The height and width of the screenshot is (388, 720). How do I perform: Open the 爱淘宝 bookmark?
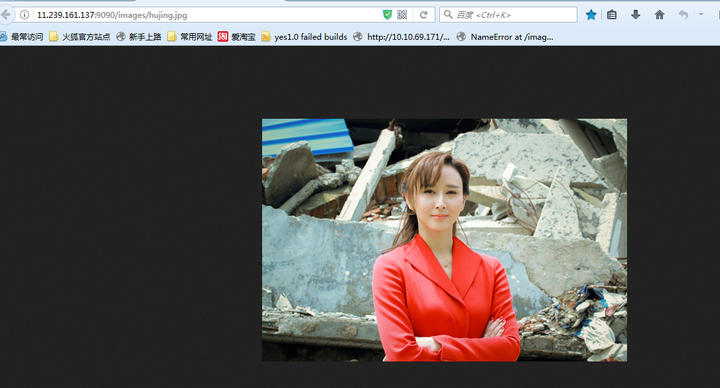[236, 37]
